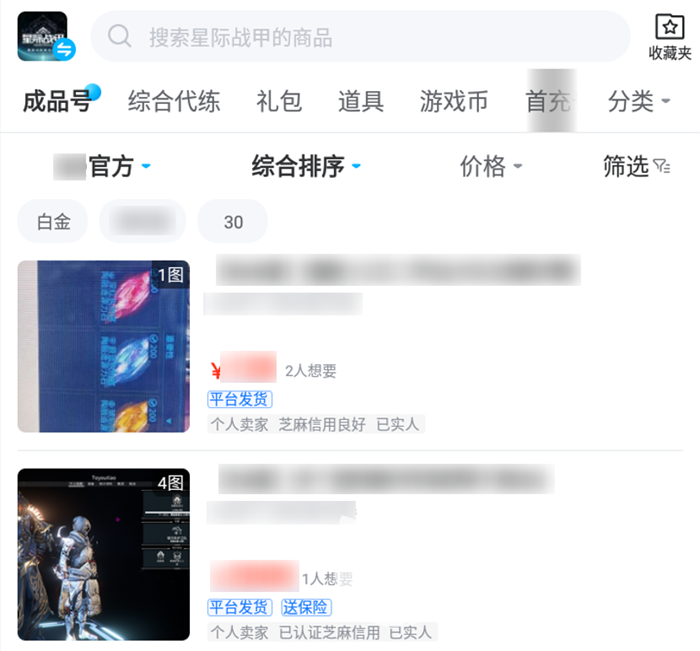Switch to the 综合代练 tab

click(174, 101)
